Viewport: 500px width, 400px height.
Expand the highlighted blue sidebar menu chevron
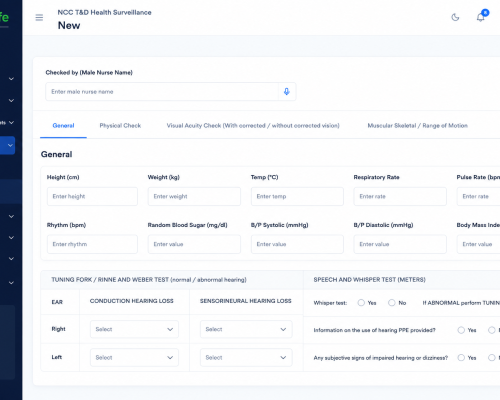tap(10, 145)
